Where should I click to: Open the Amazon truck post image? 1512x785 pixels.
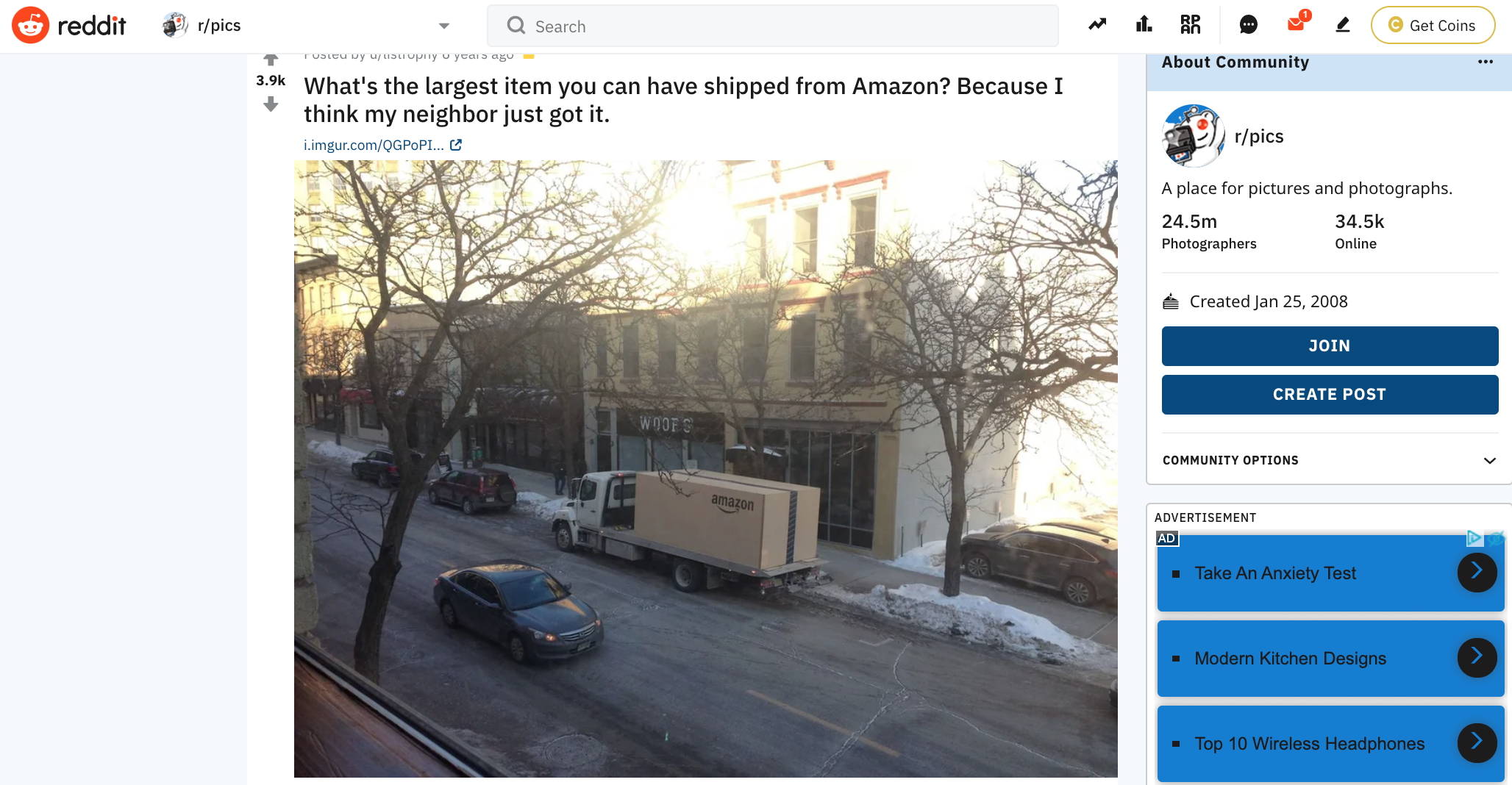coord(705,469)
